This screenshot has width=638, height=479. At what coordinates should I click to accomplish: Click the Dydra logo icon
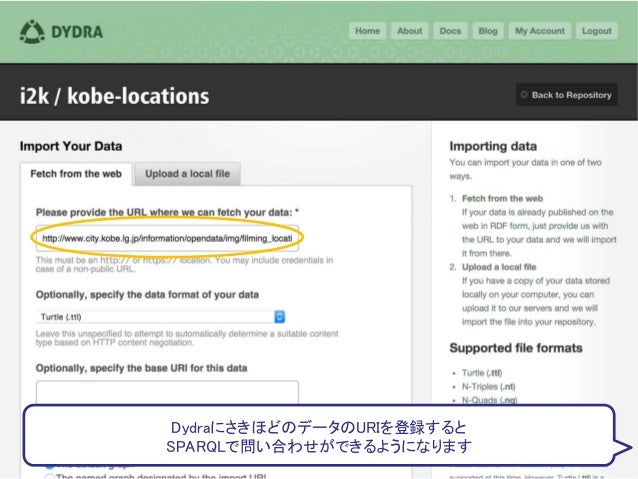tap(32, 32)
